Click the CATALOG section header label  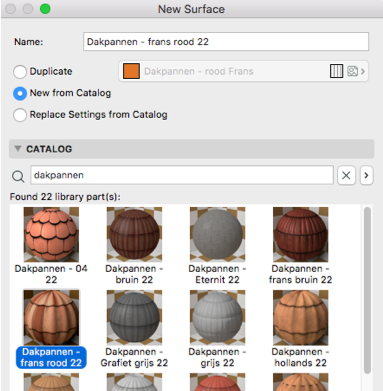pyautogui.click(x=49, y=149)
